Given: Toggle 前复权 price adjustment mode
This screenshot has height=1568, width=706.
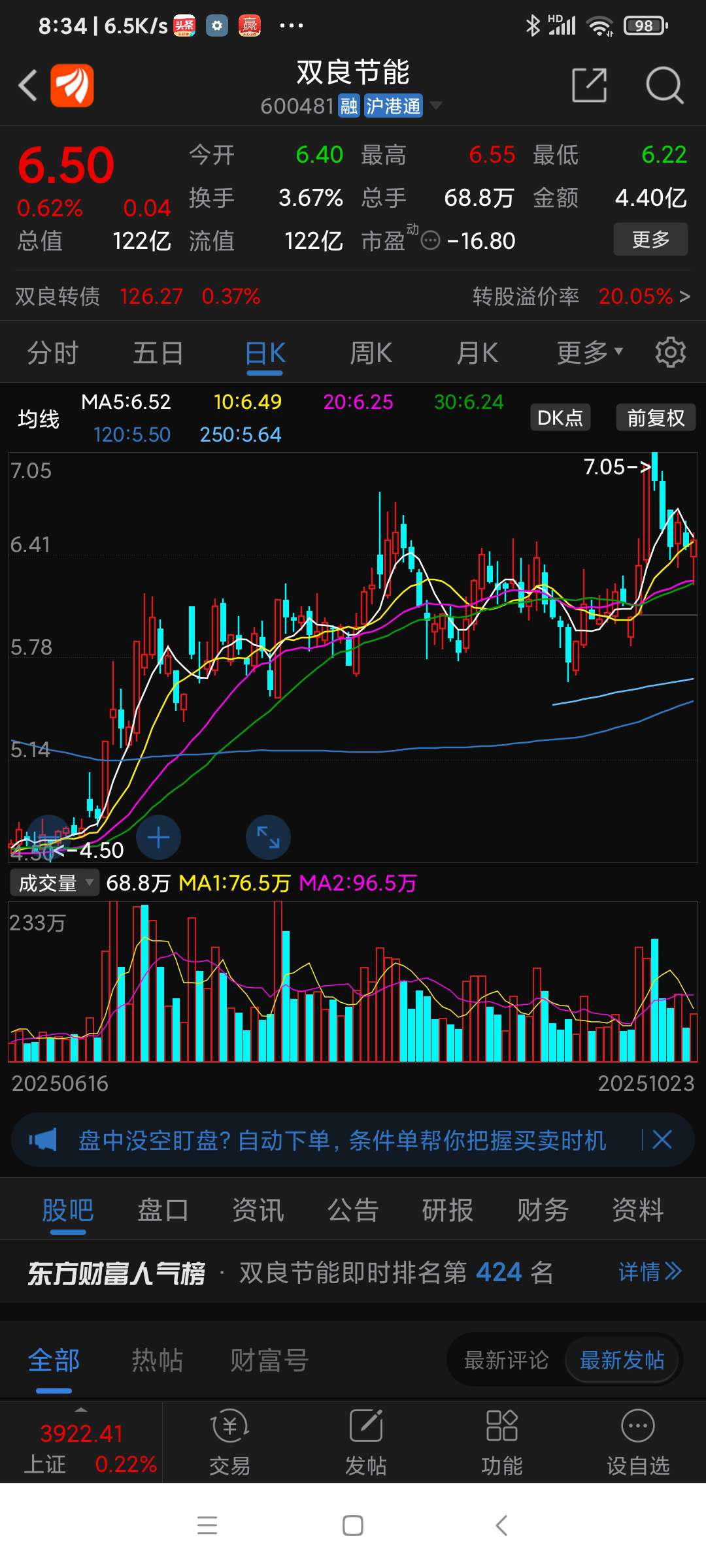Looking at the screenshot, I should tap(656, 417).
